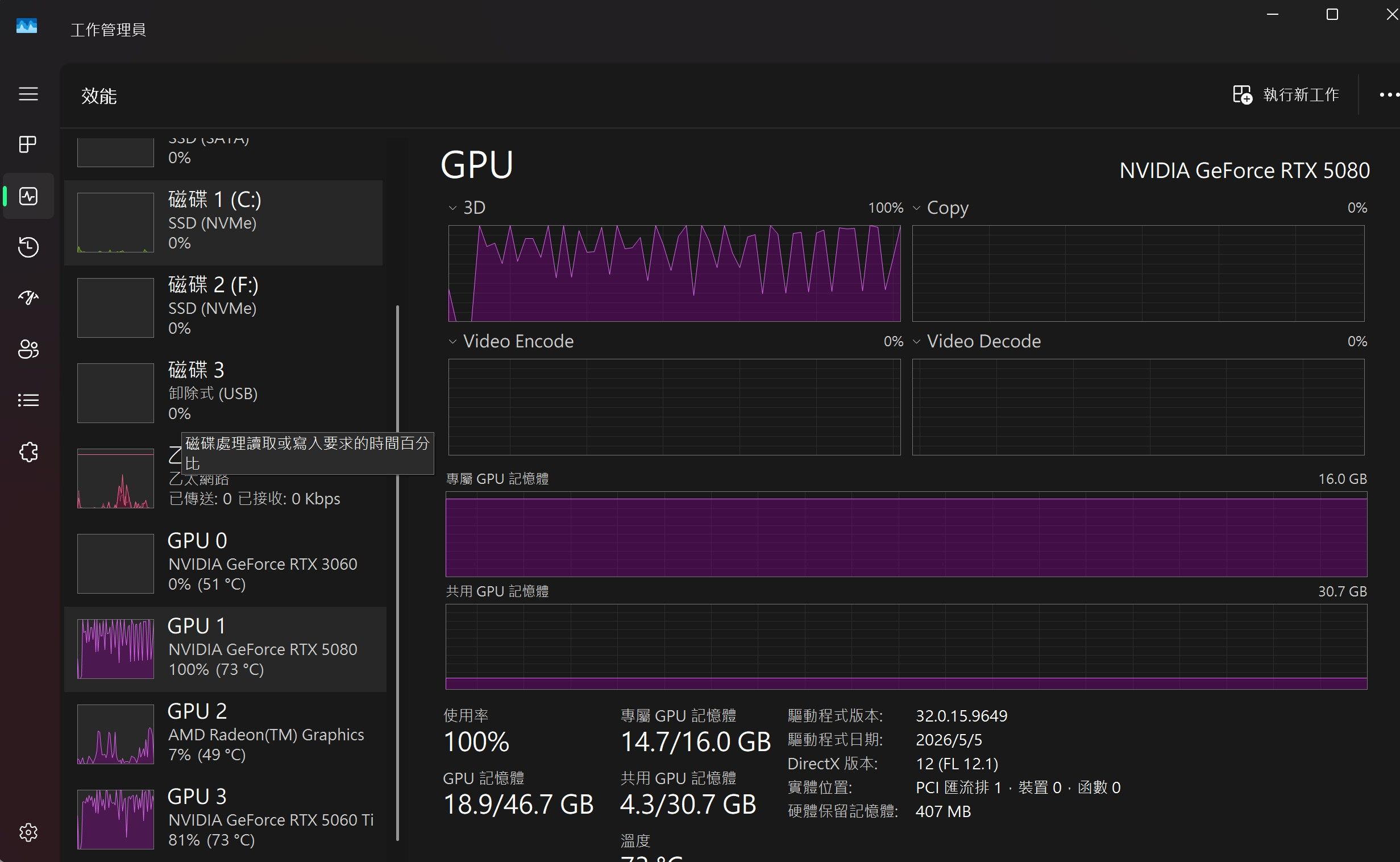1400x862 pixels.
Task: Select 磁碟 2 (F:) in the list
Action: click(223, 308)
